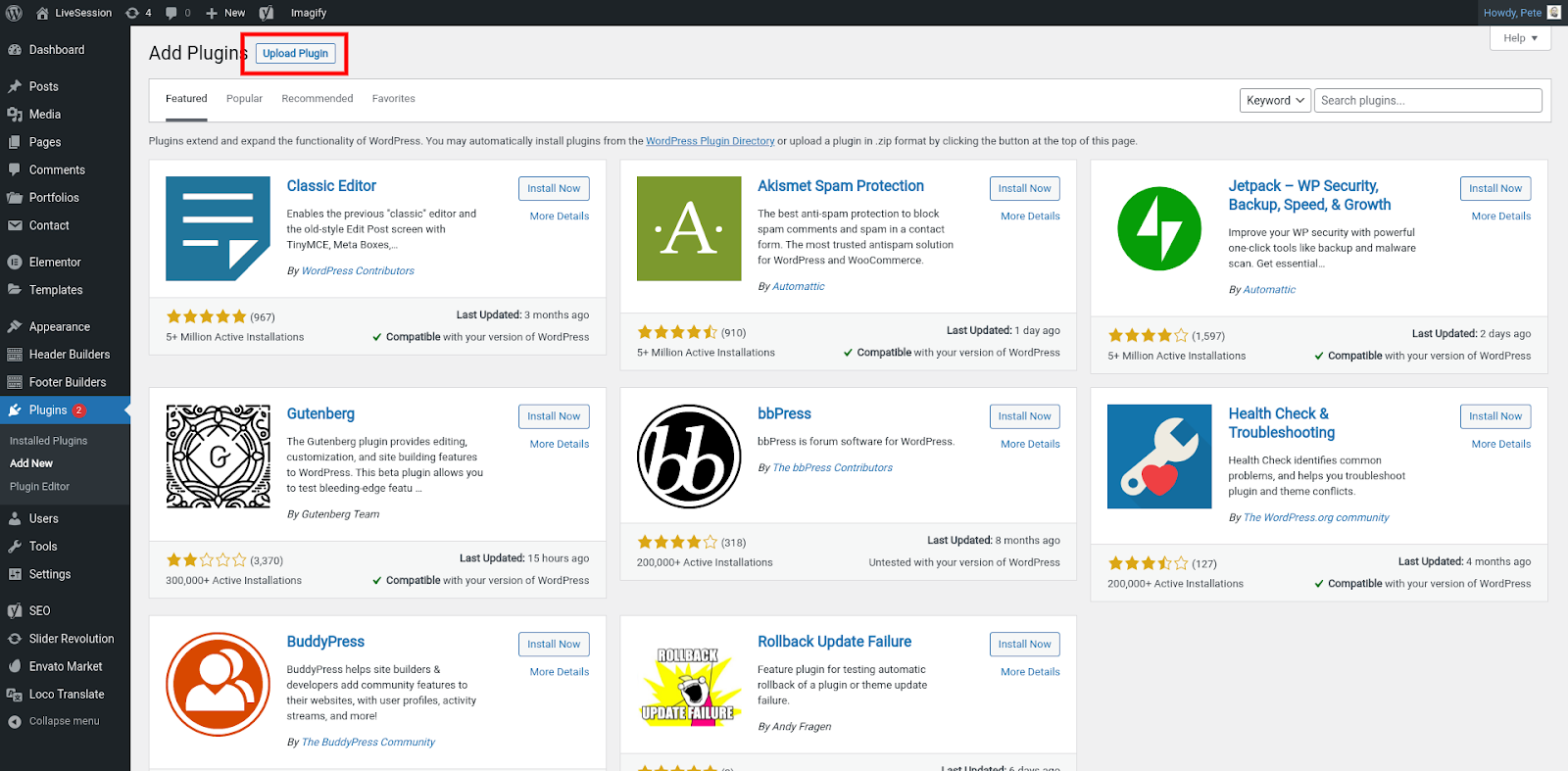
Task: Open the Elementor menu
Action: tap(55, 263)
